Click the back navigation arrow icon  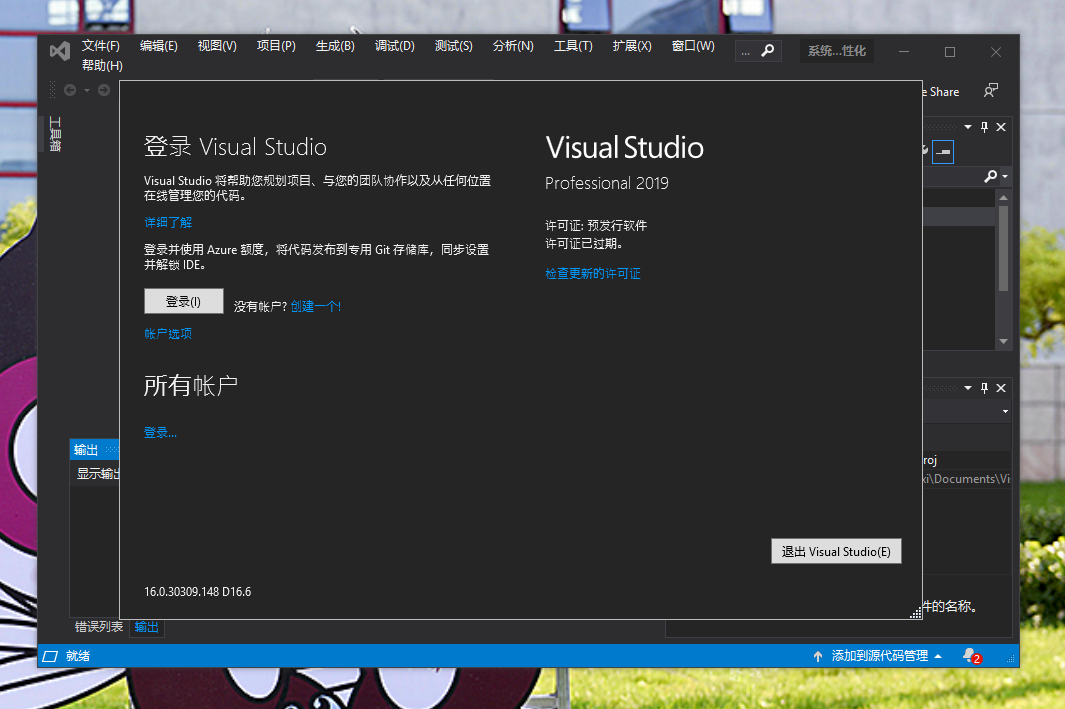coord(70,89)
